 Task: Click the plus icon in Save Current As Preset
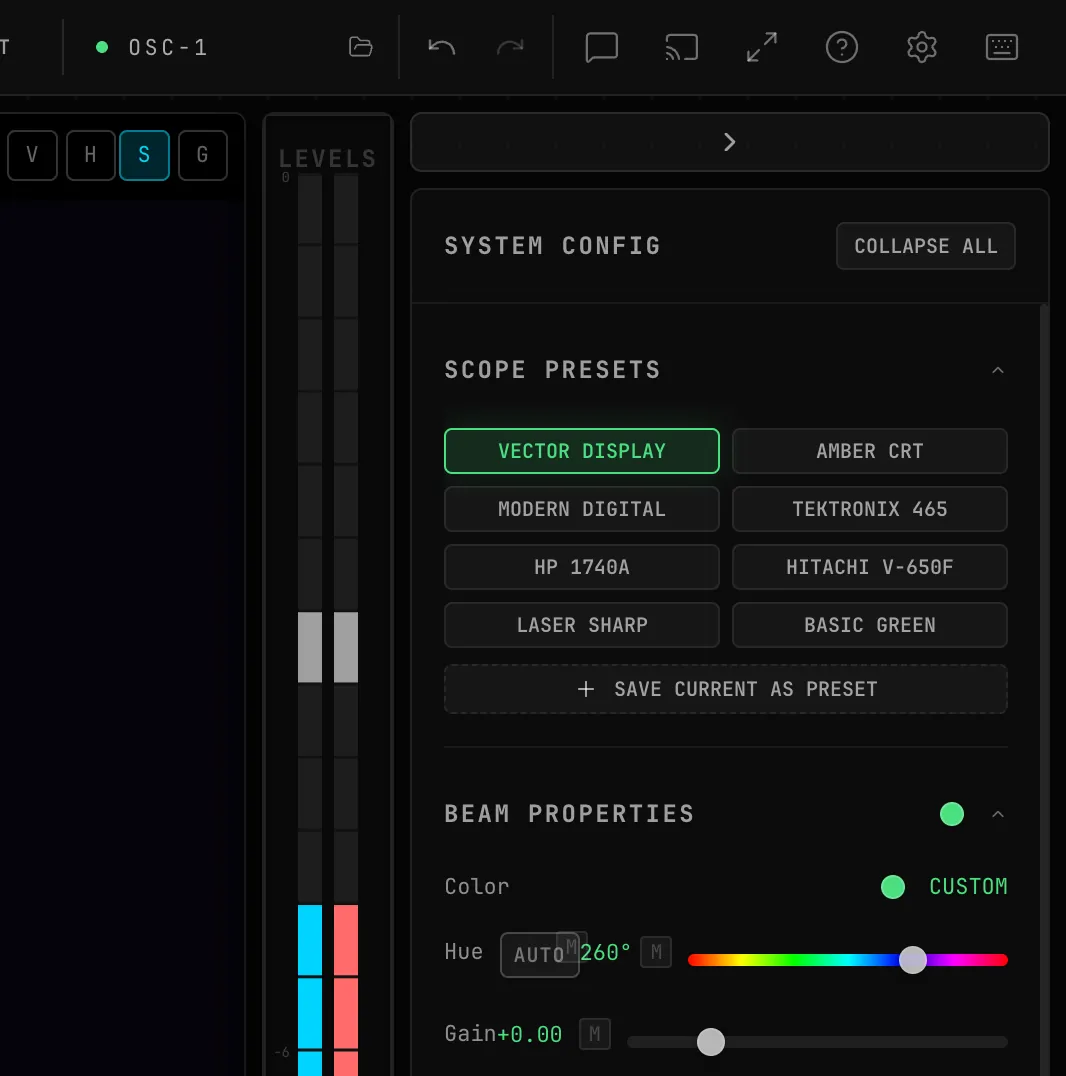(586, 689)
